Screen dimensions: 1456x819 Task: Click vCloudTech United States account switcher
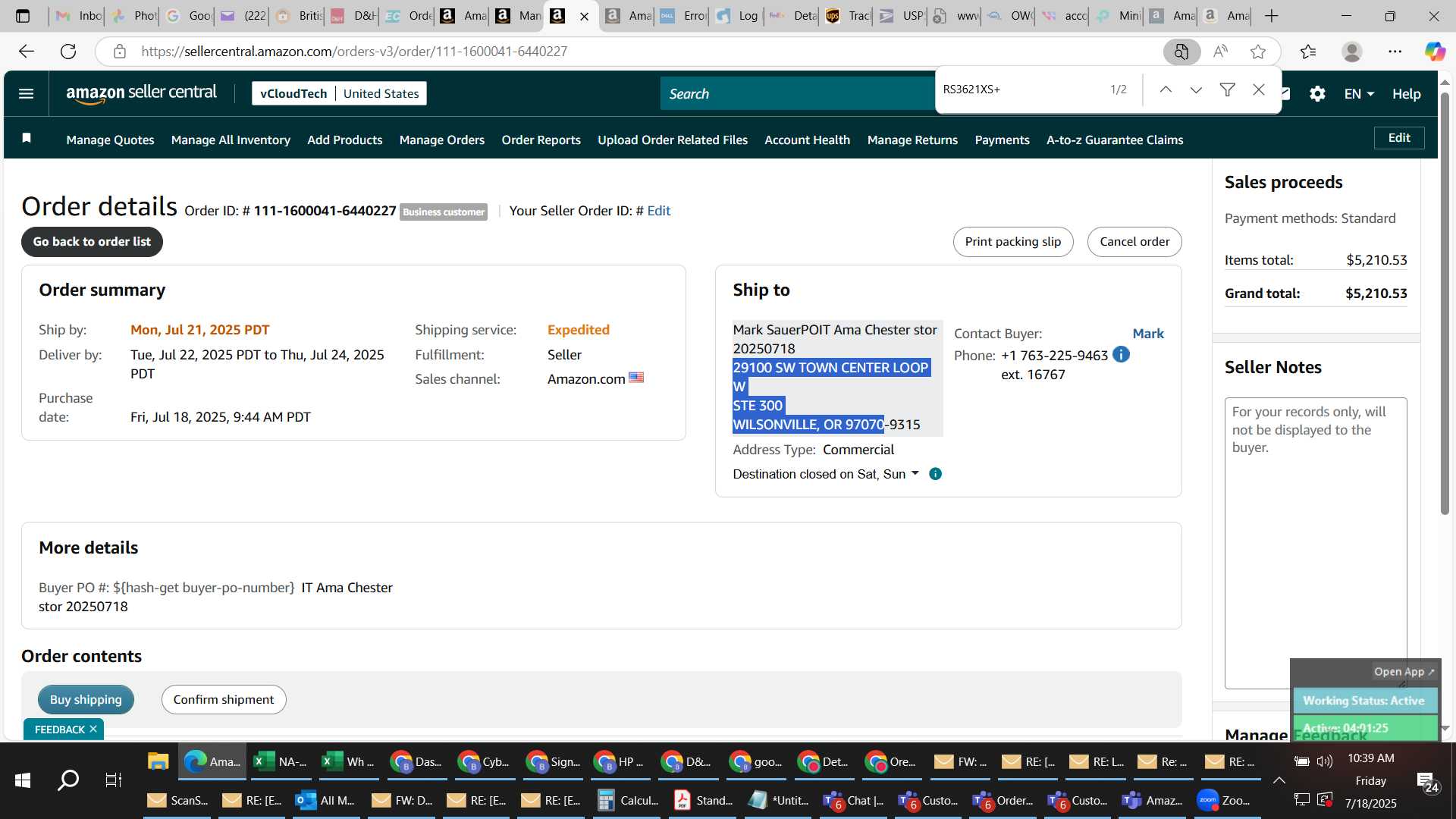tap(339, 93)
